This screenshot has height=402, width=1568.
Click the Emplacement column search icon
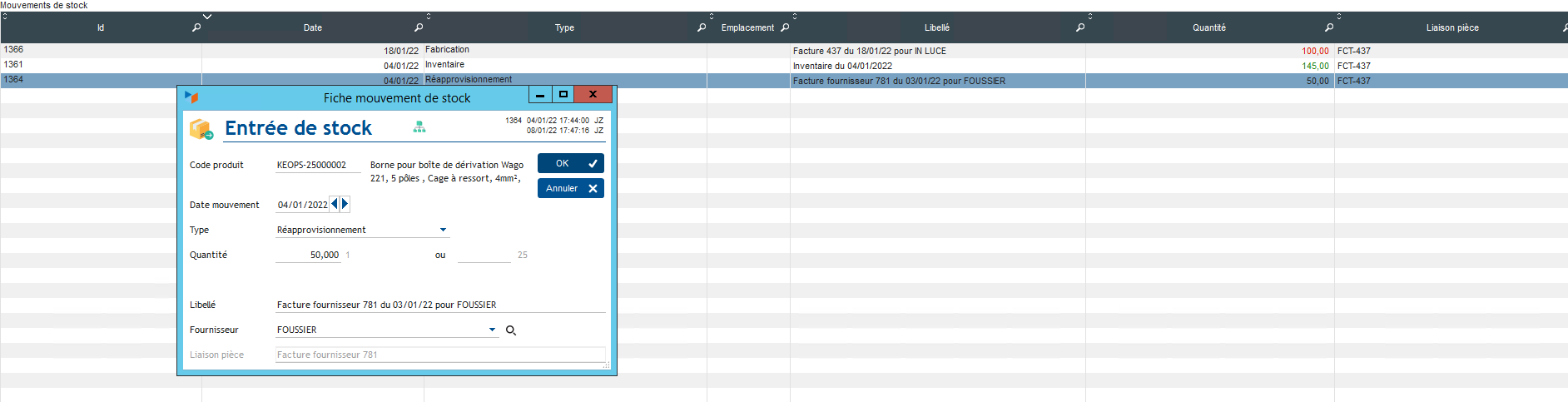click(x=785, y=27)
